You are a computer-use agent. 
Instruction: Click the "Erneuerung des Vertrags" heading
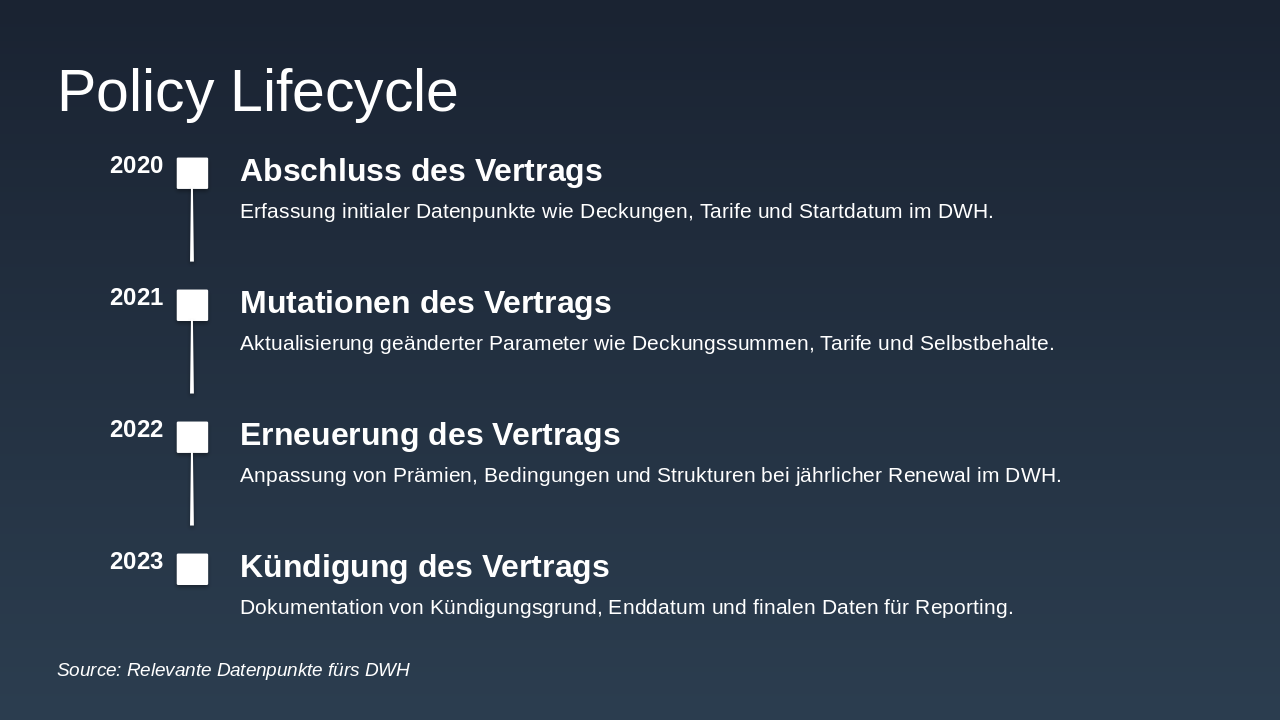coord(430,434)
